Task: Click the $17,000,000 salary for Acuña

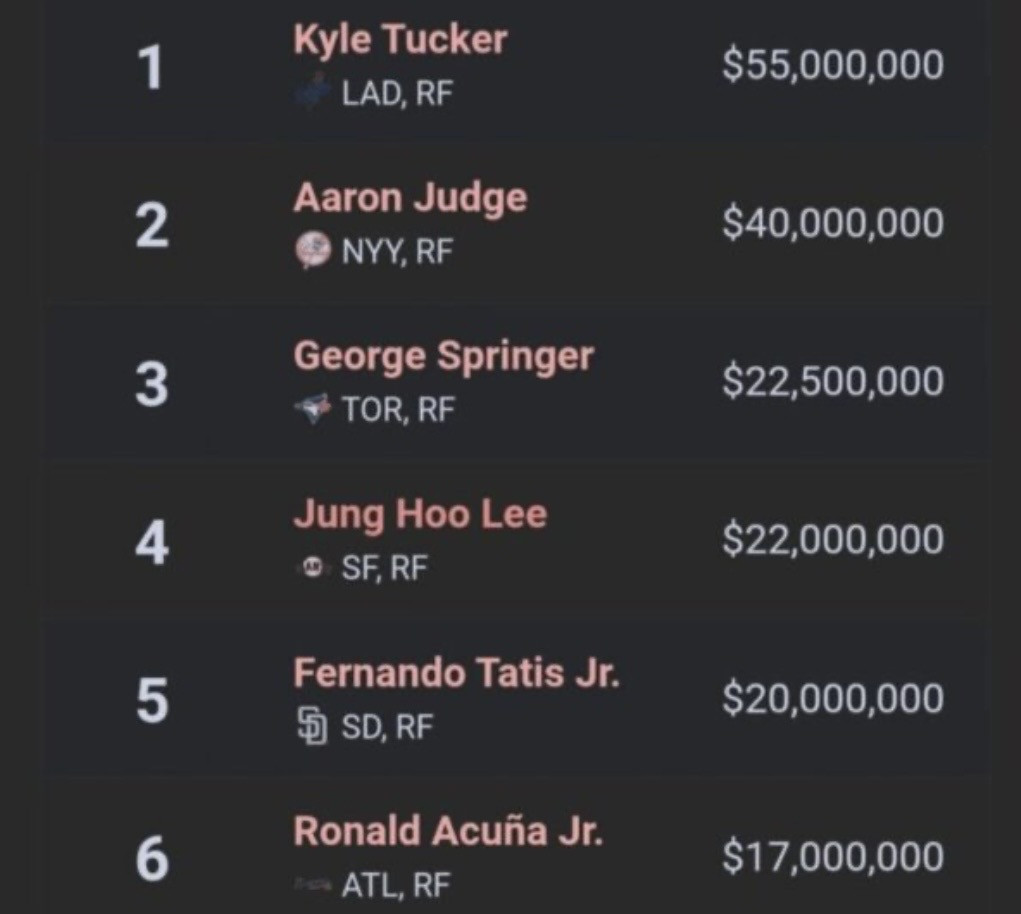Action: click(832, 857)
